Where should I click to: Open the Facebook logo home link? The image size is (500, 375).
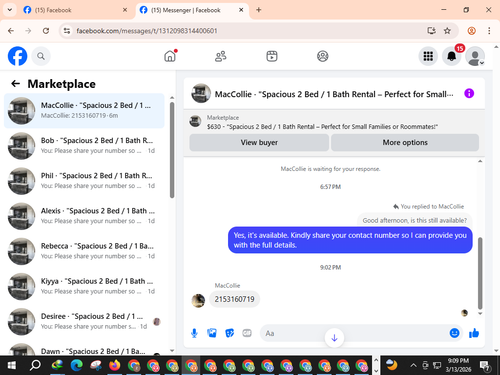click(17, 56)
